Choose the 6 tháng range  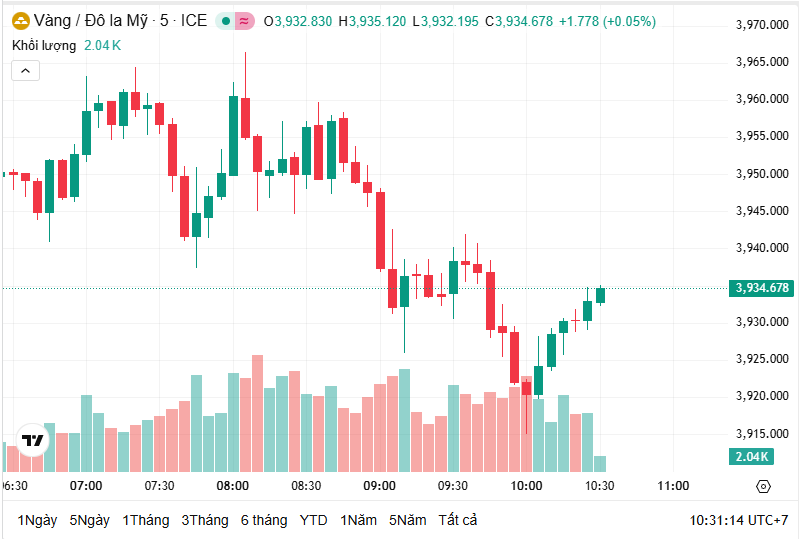point(264,520)
